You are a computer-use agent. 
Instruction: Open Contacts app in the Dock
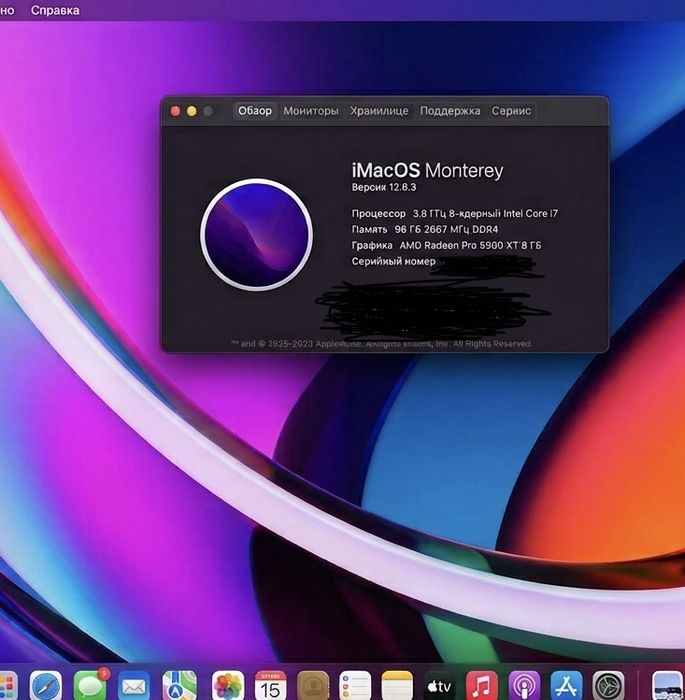pos(313,686)
